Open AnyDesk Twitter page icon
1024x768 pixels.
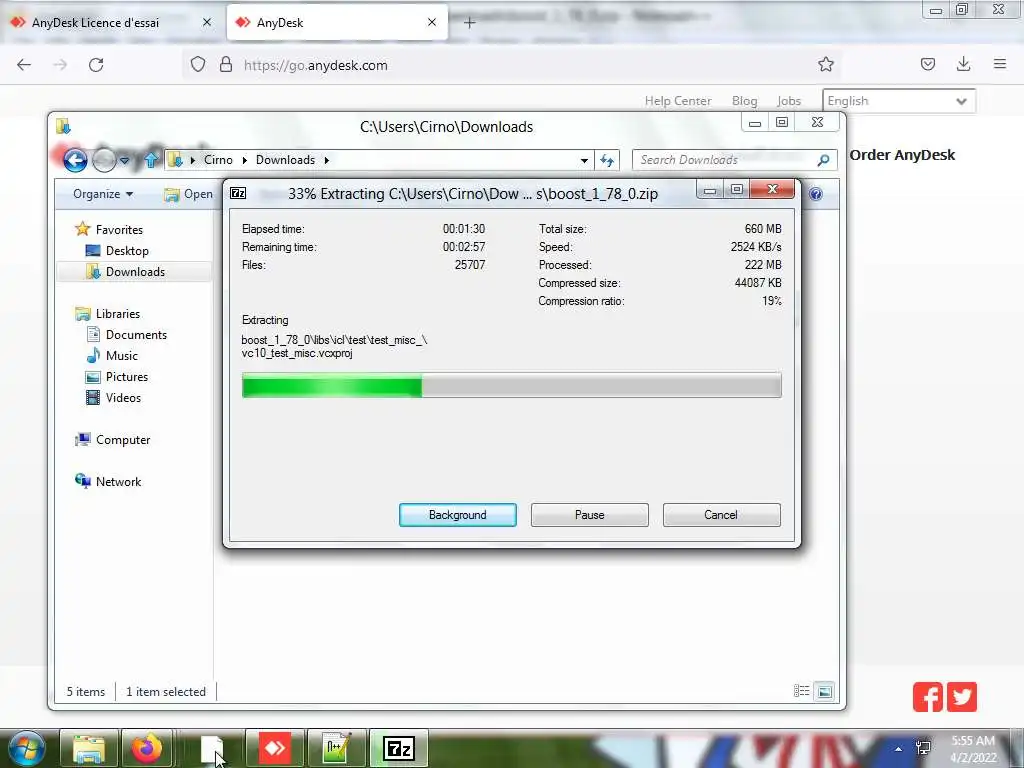coord(961,697)
